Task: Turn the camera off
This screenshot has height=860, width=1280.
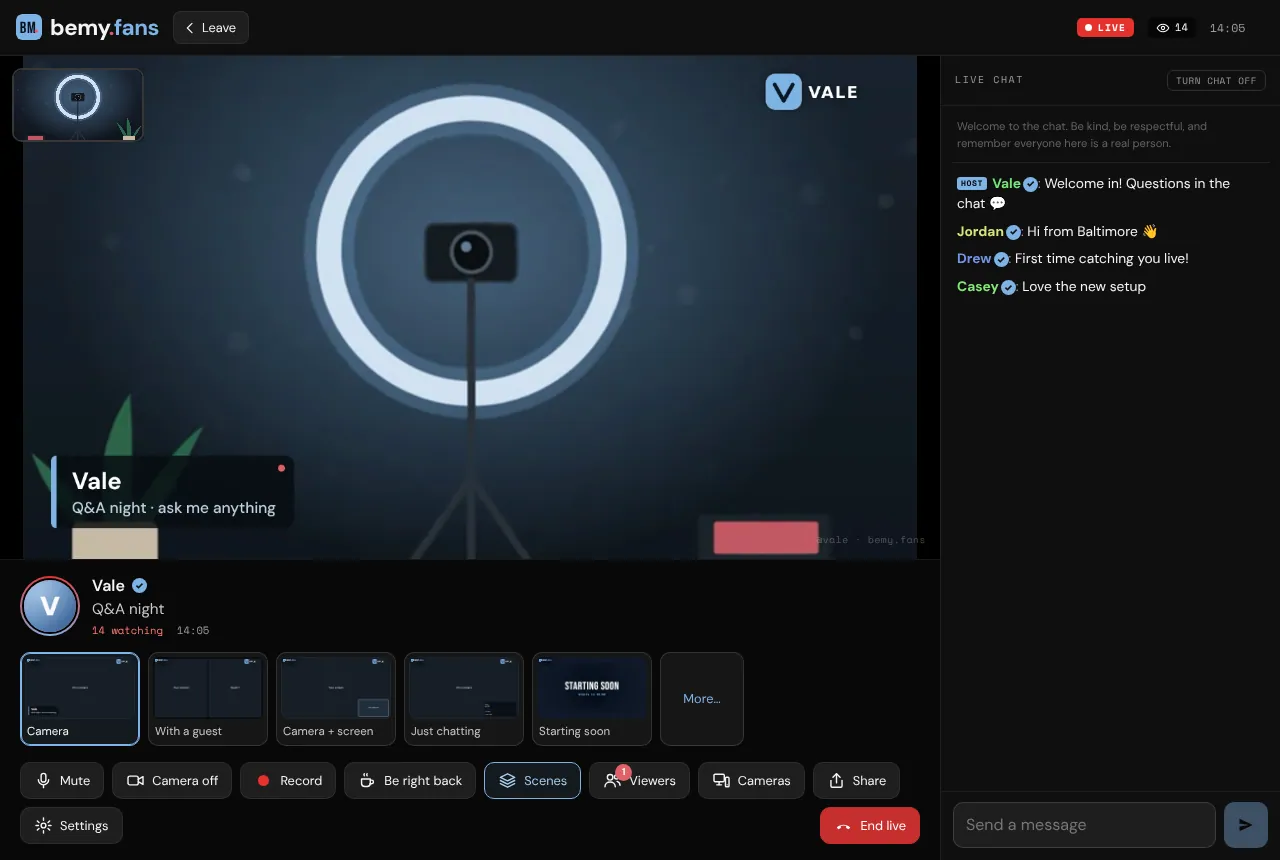Action: click(172, 780)
